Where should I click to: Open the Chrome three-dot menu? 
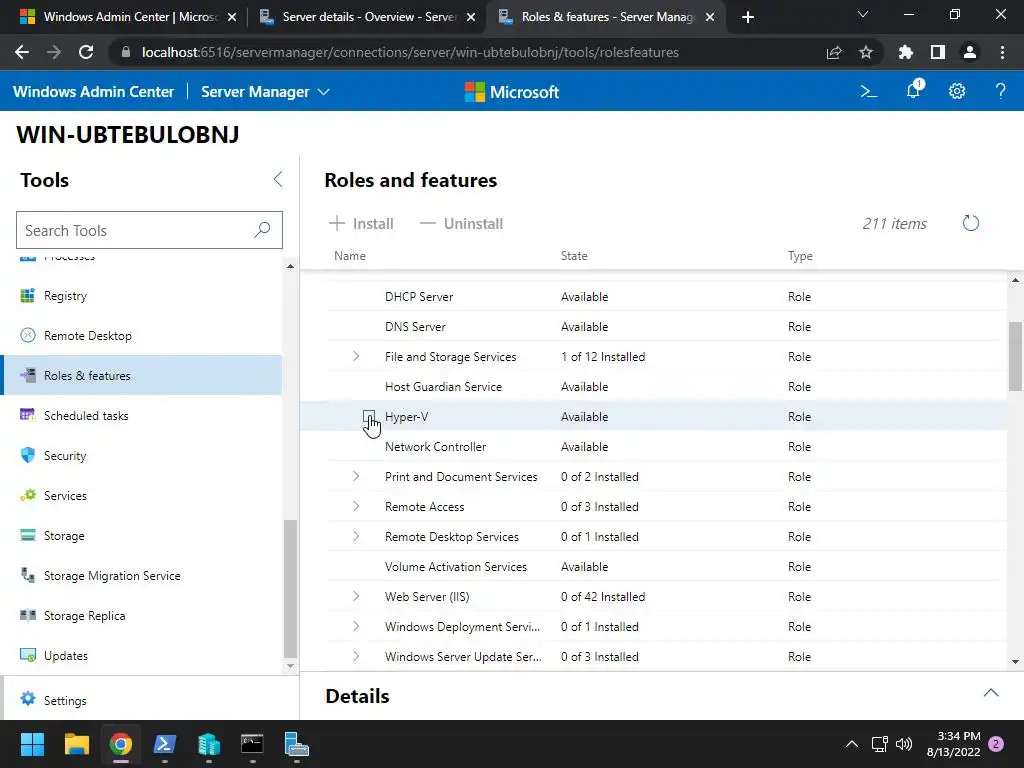(1002, 52)
